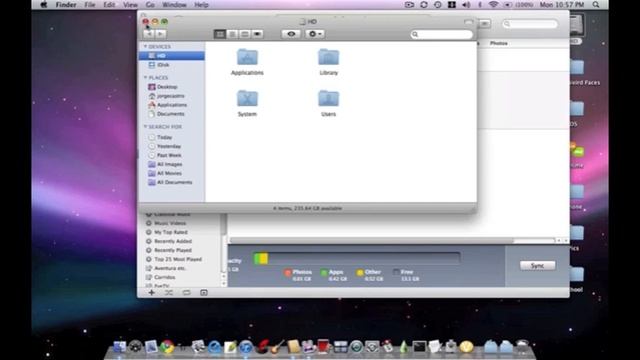This screenshot has height=360, width=640.
Task: Open Spotlight search in menu bar
Action: tap(596, 5)
